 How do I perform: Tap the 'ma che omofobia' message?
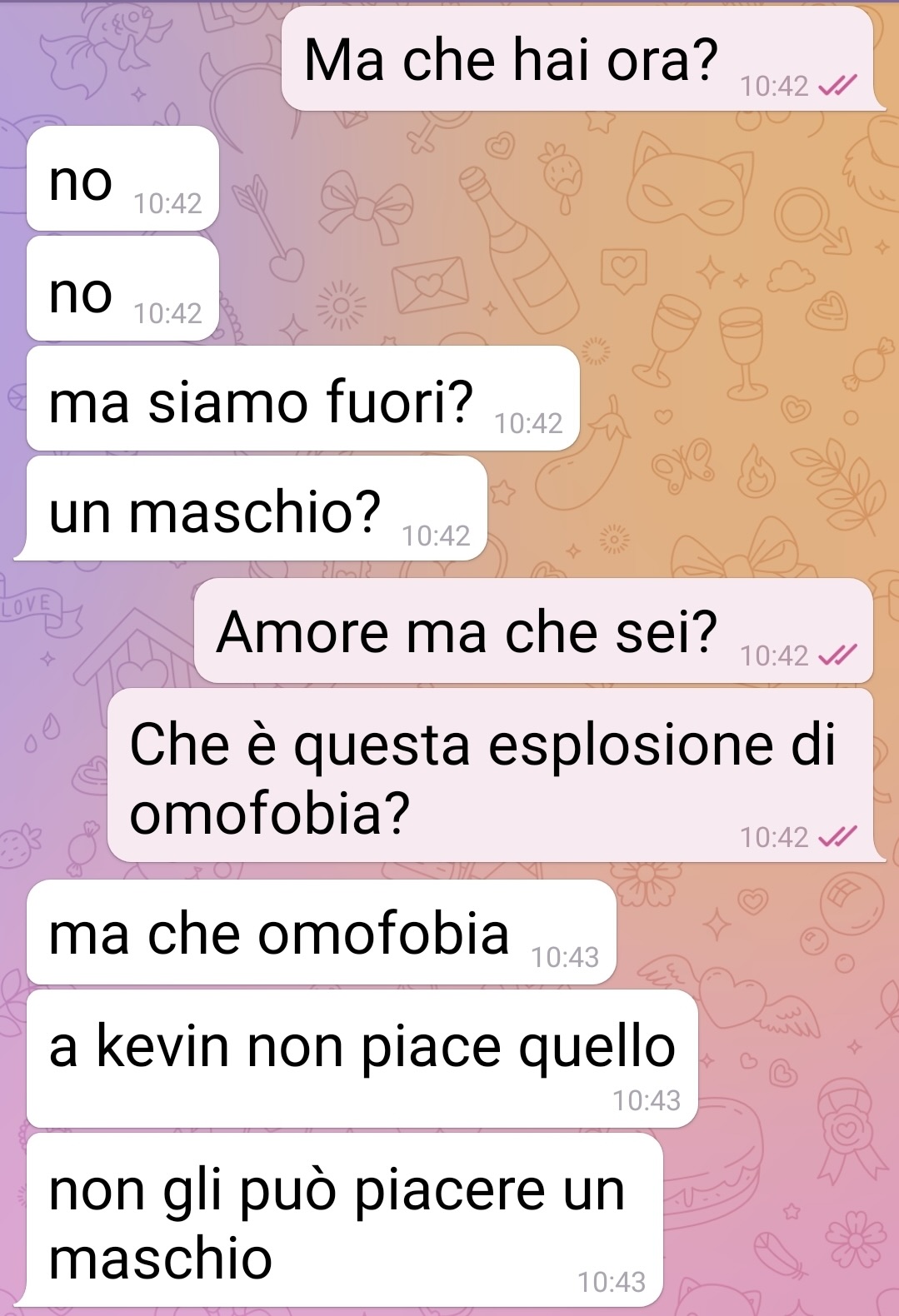pos(322,932)
